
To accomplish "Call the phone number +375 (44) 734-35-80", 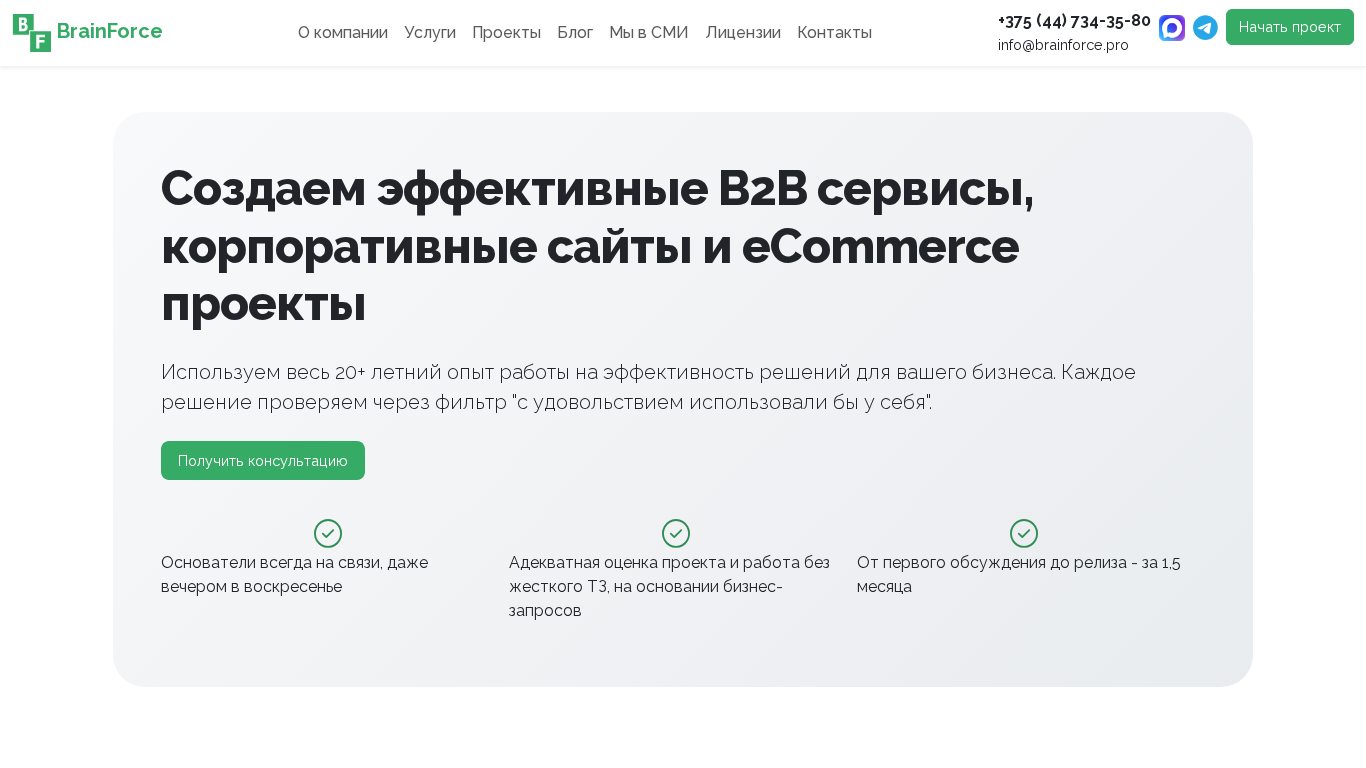I will click(x=1074, y=21).
